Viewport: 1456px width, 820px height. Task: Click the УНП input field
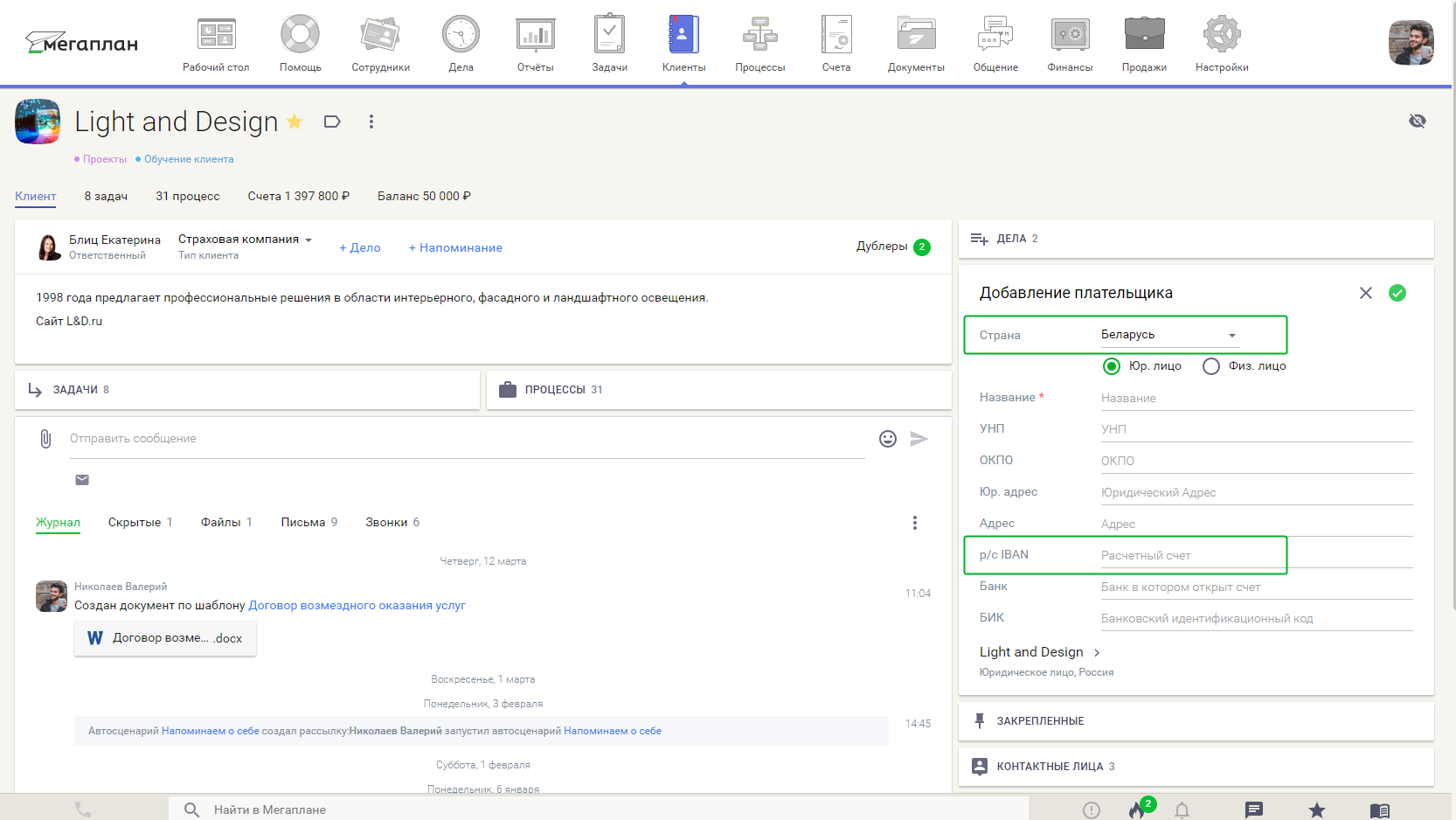point(1257,429)
